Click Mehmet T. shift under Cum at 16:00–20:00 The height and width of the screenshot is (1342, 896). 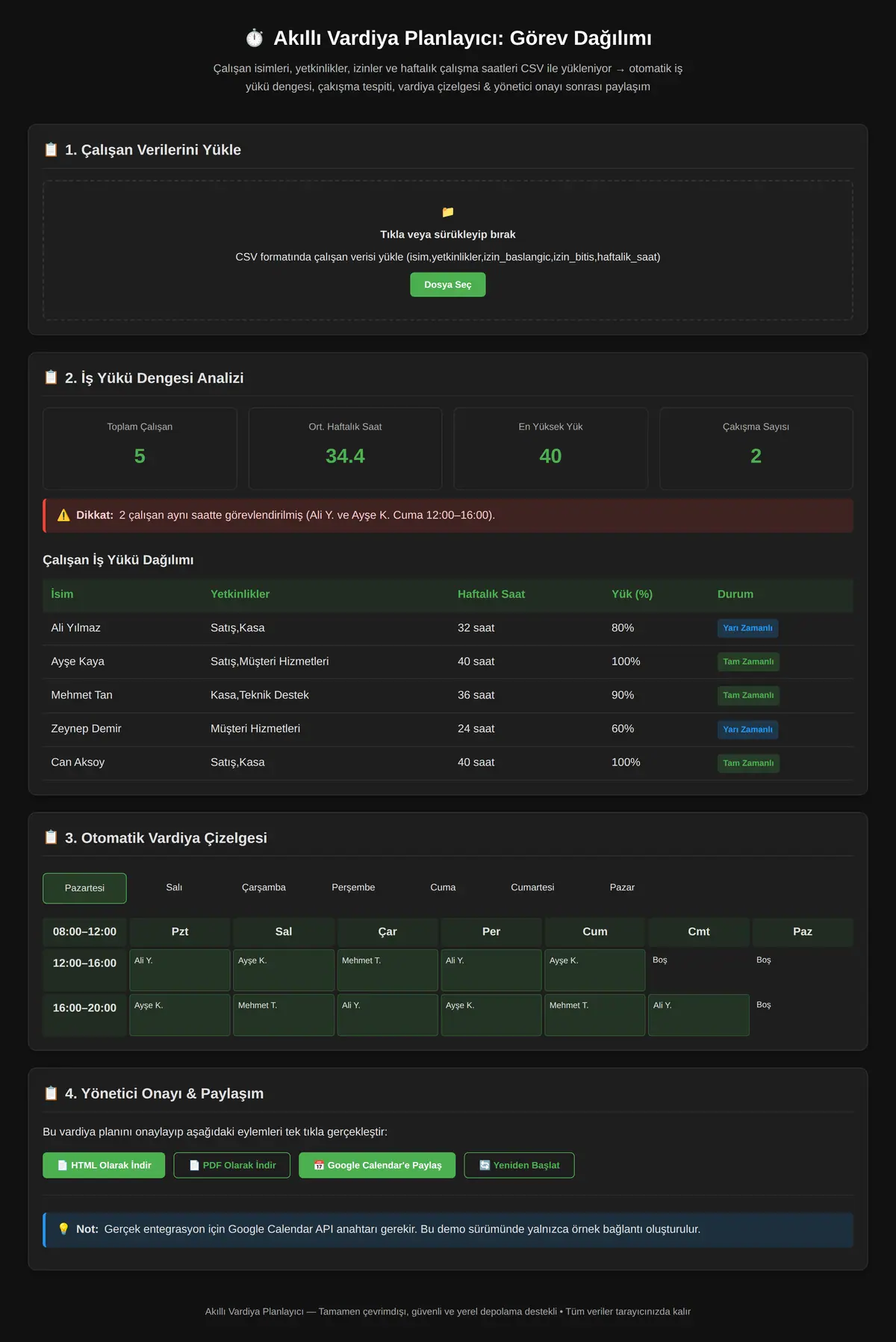click(x=595, y=1015)
